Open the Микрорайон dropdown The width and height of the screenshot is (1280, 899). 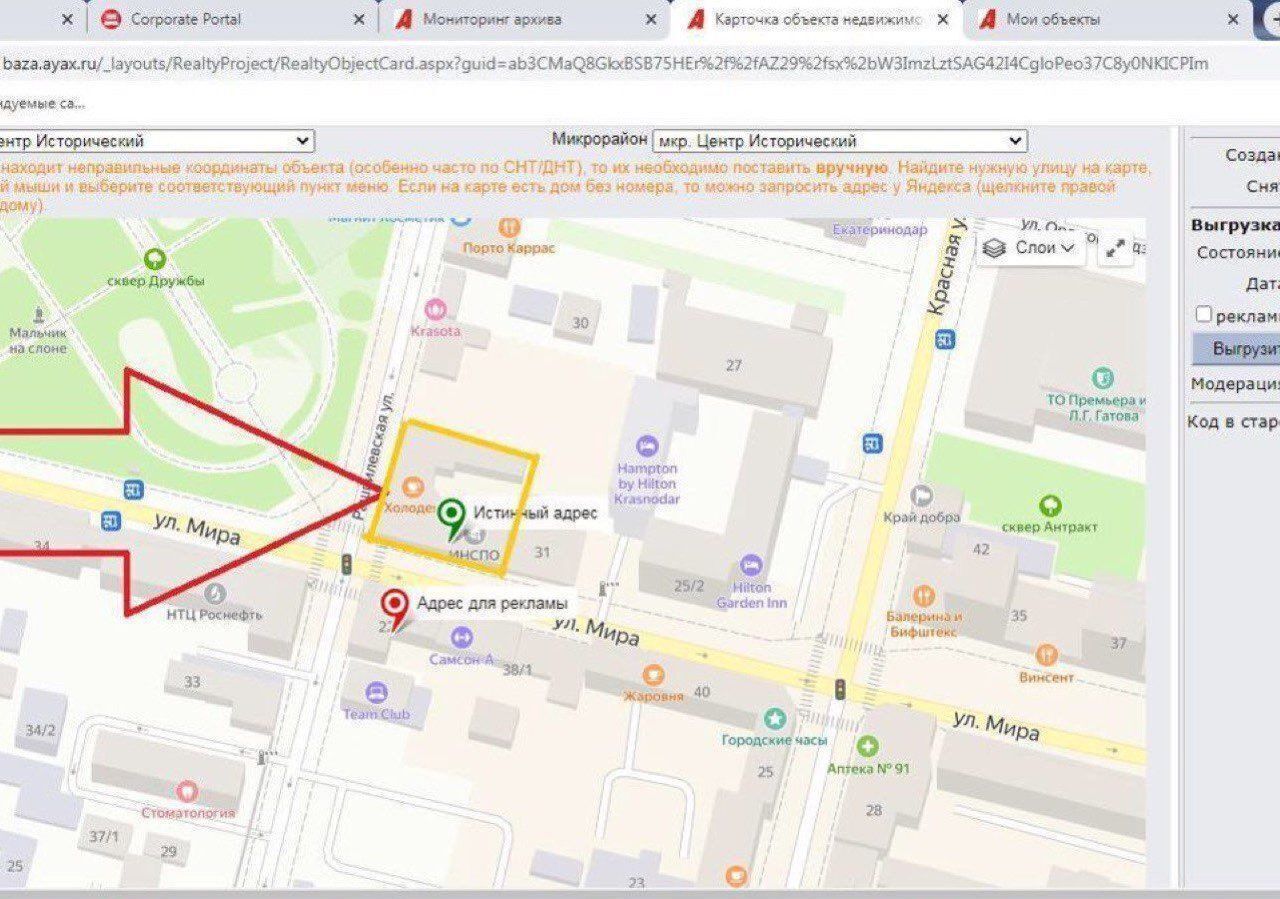[839, 141]
